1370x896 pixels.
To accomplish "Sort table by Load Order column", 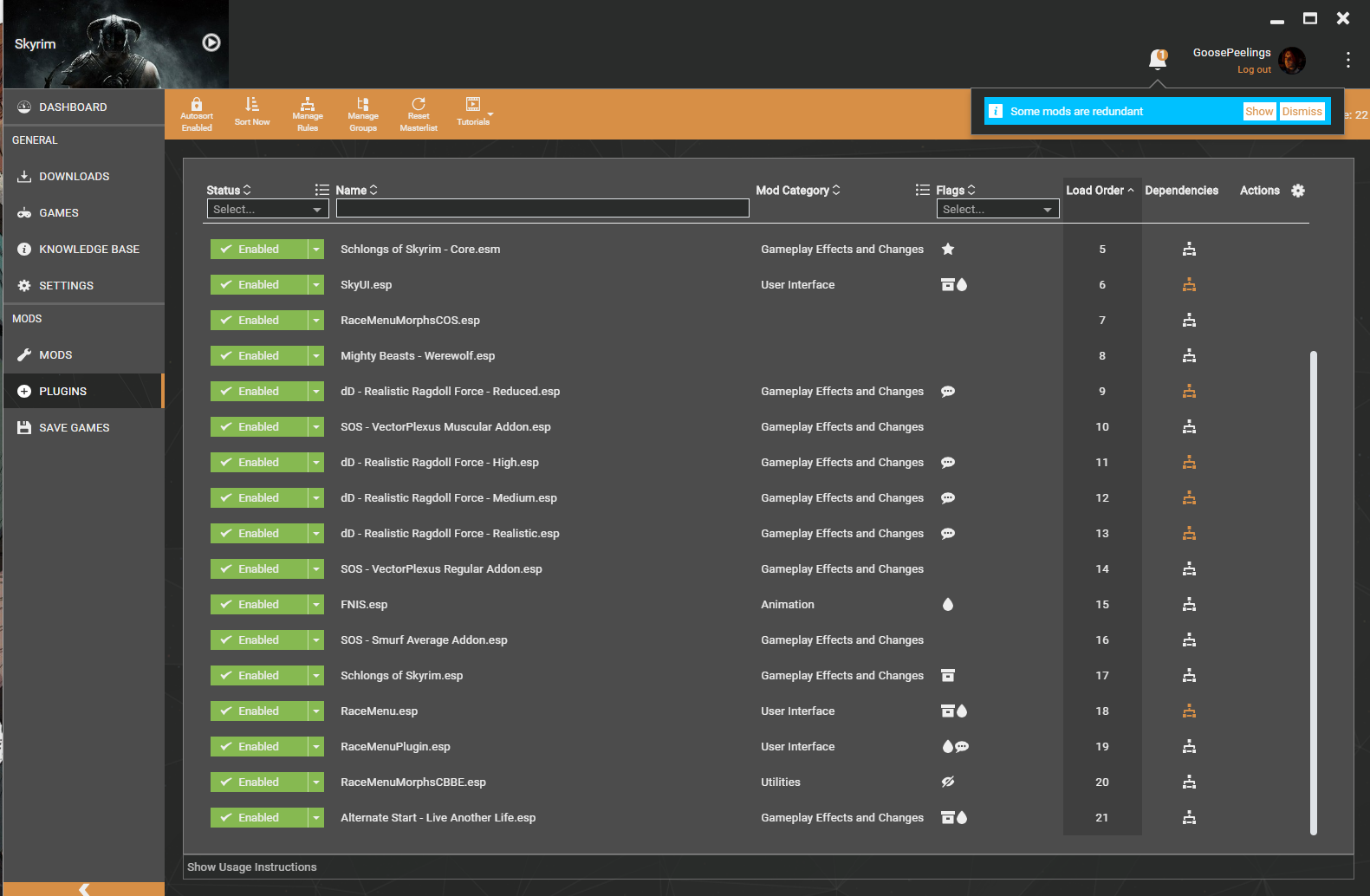I will [x=1100, y=191].
